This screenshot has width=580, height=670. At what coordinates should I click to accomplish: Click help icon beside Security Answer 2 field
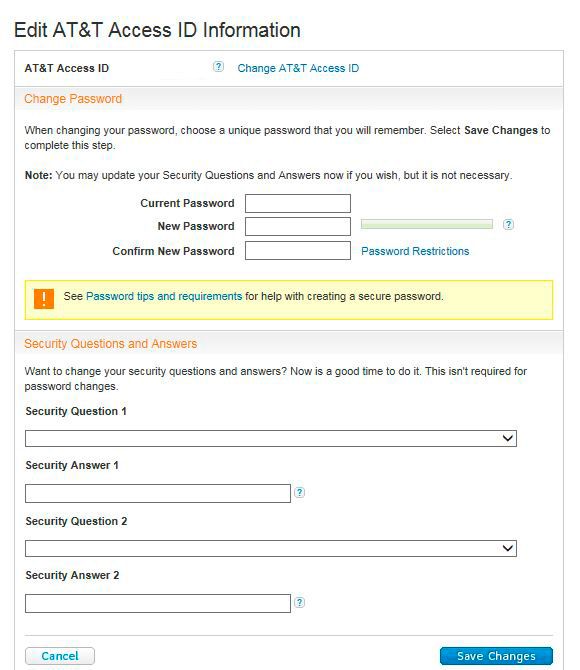pos(300,602)
